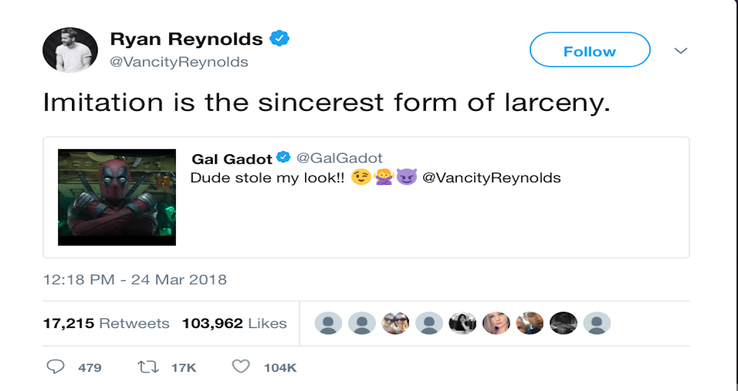This screenshot has height=391, width=738.
Task: Open Ryan Reynolds' profile picture
Action: click(70, 49)
